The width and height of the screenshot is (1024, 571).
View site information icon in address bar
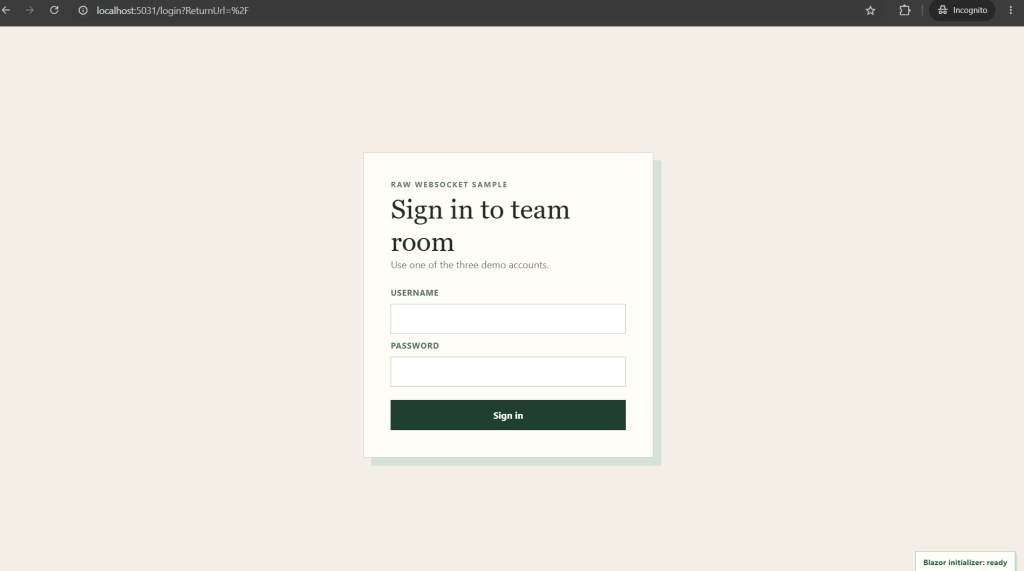pyautogui.click(x=83, y=10)
